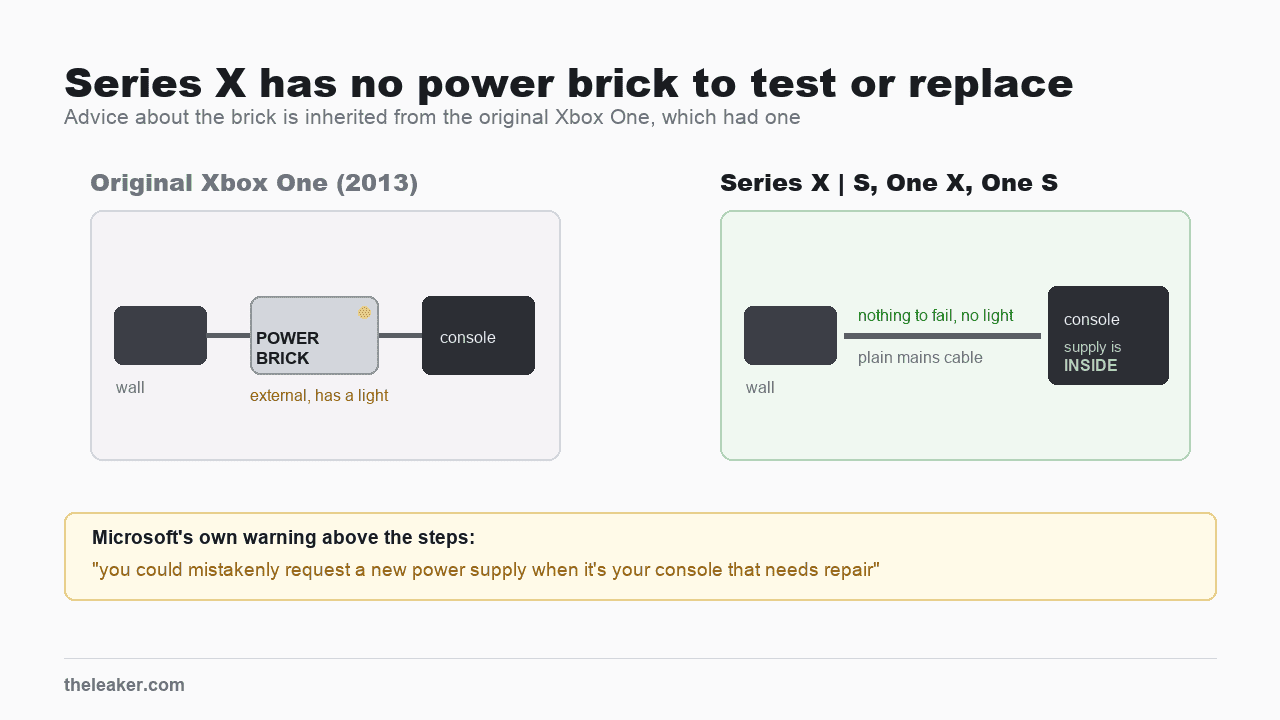Viewport: 1280px width, 720px height.
Task: Click the orange light on the power brick
Action: tap(365, 313)
